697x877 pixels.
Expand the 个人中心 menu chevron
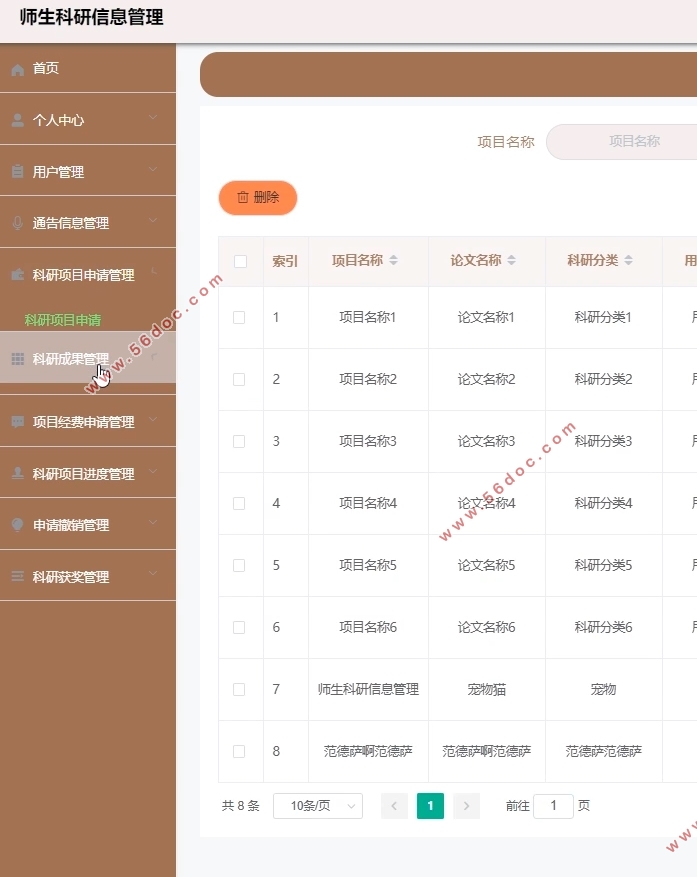click(153, 117)
